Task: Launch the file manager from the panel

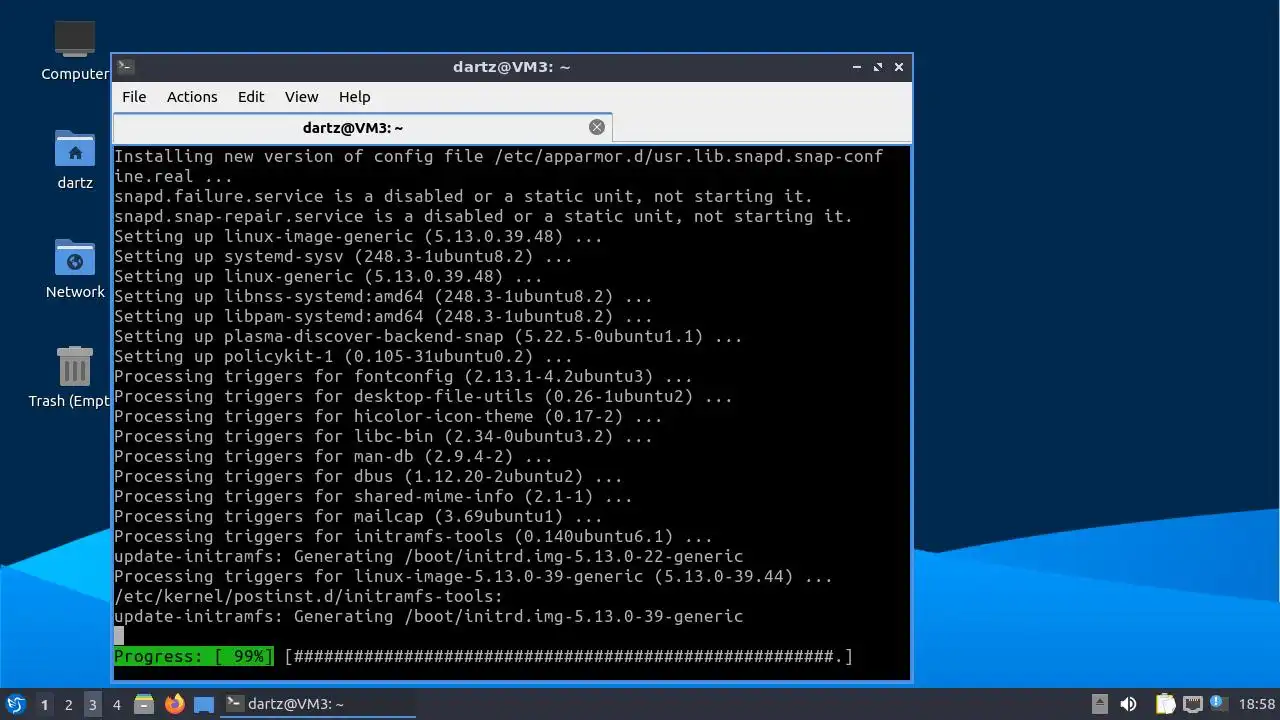Action: (x=144, y=704)
